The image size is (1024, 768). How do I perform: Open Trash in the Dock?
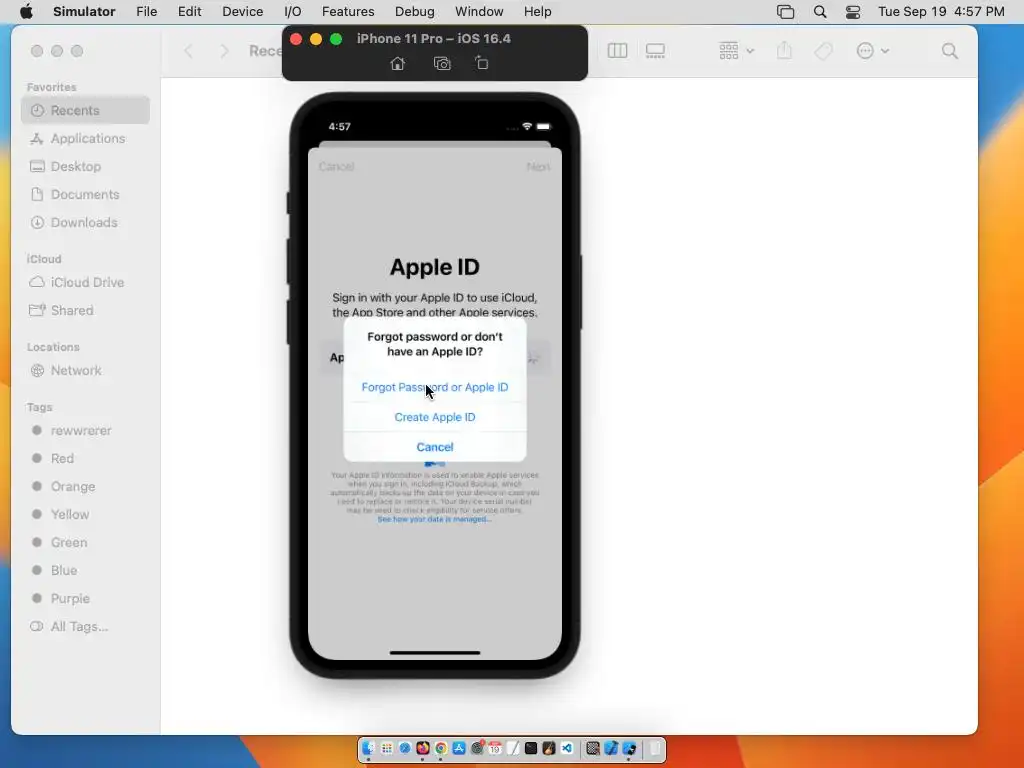point(655,748)
